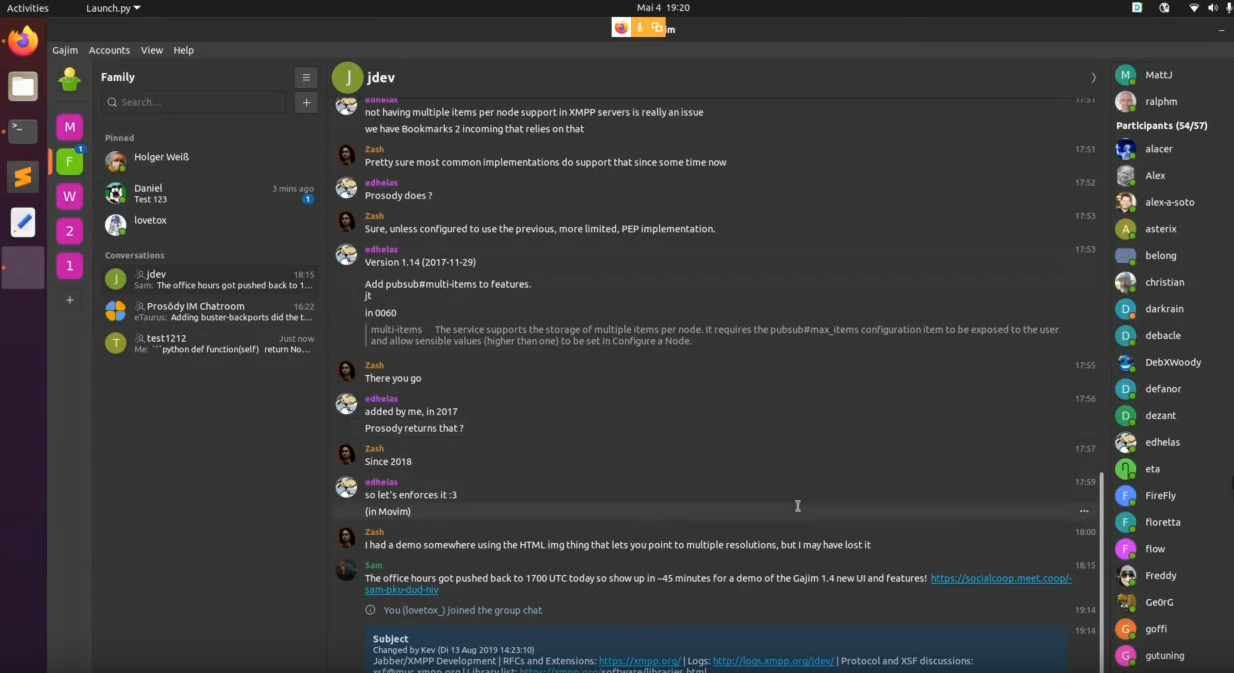The height and width of the screenshot is (673, 1234).
Task: Click sender name Sam on 18:15 message
Action: (373, 566)
